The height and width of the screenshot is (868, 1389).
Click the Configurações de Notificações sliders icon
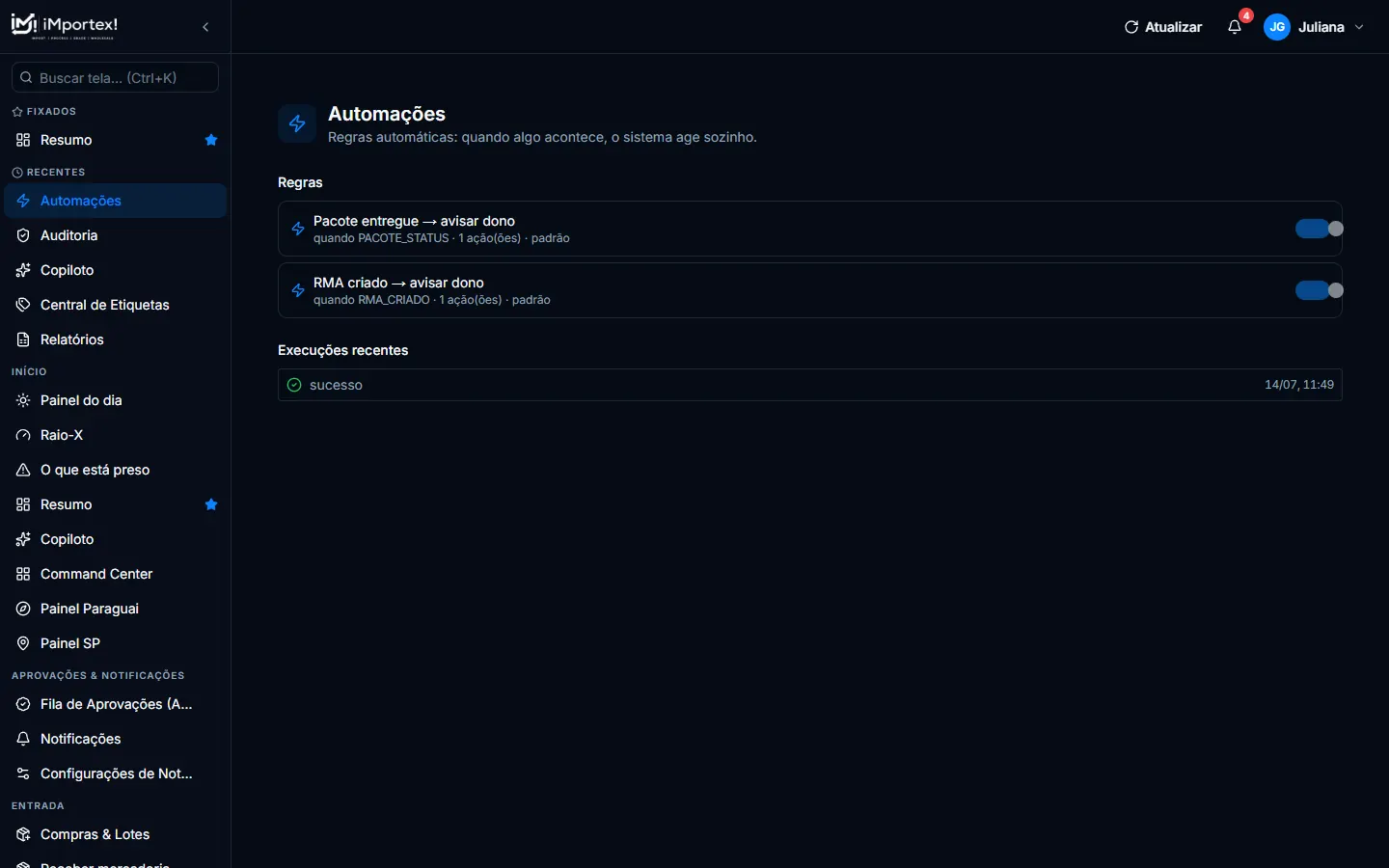pyautogui.click(x=23, y=773)
